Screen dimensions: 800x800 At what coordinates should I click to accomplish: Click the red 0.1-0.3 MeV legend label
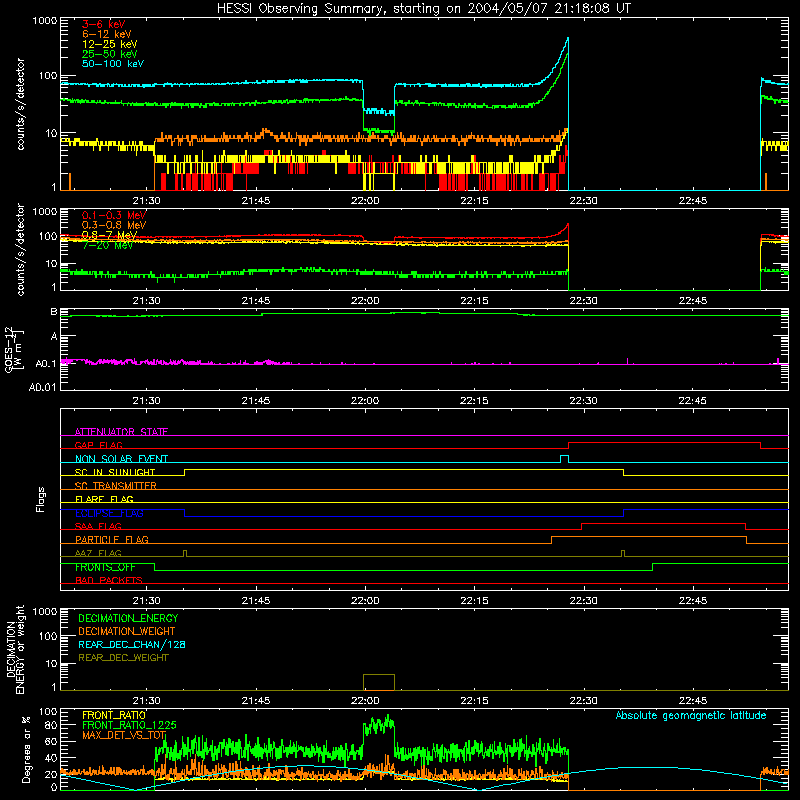[114, 215]
